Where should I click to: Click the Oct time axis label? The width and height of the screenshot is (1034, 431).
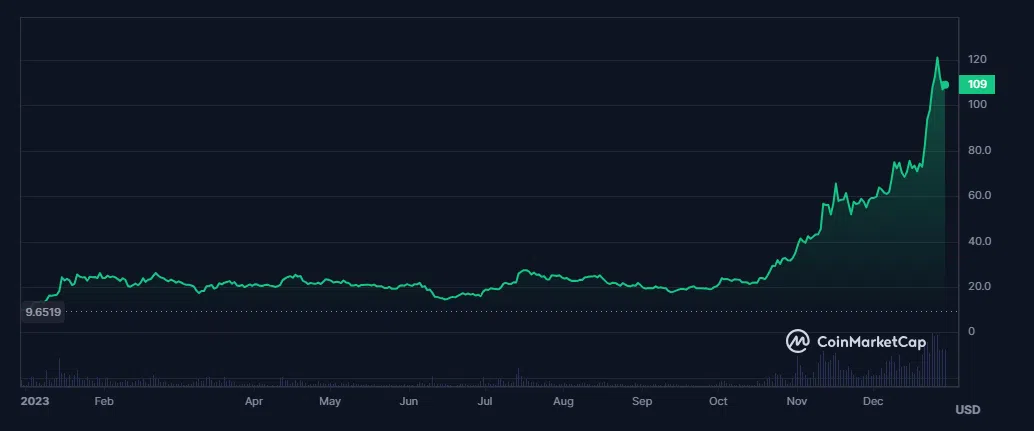pyautogui.click(x=718, y=401)
